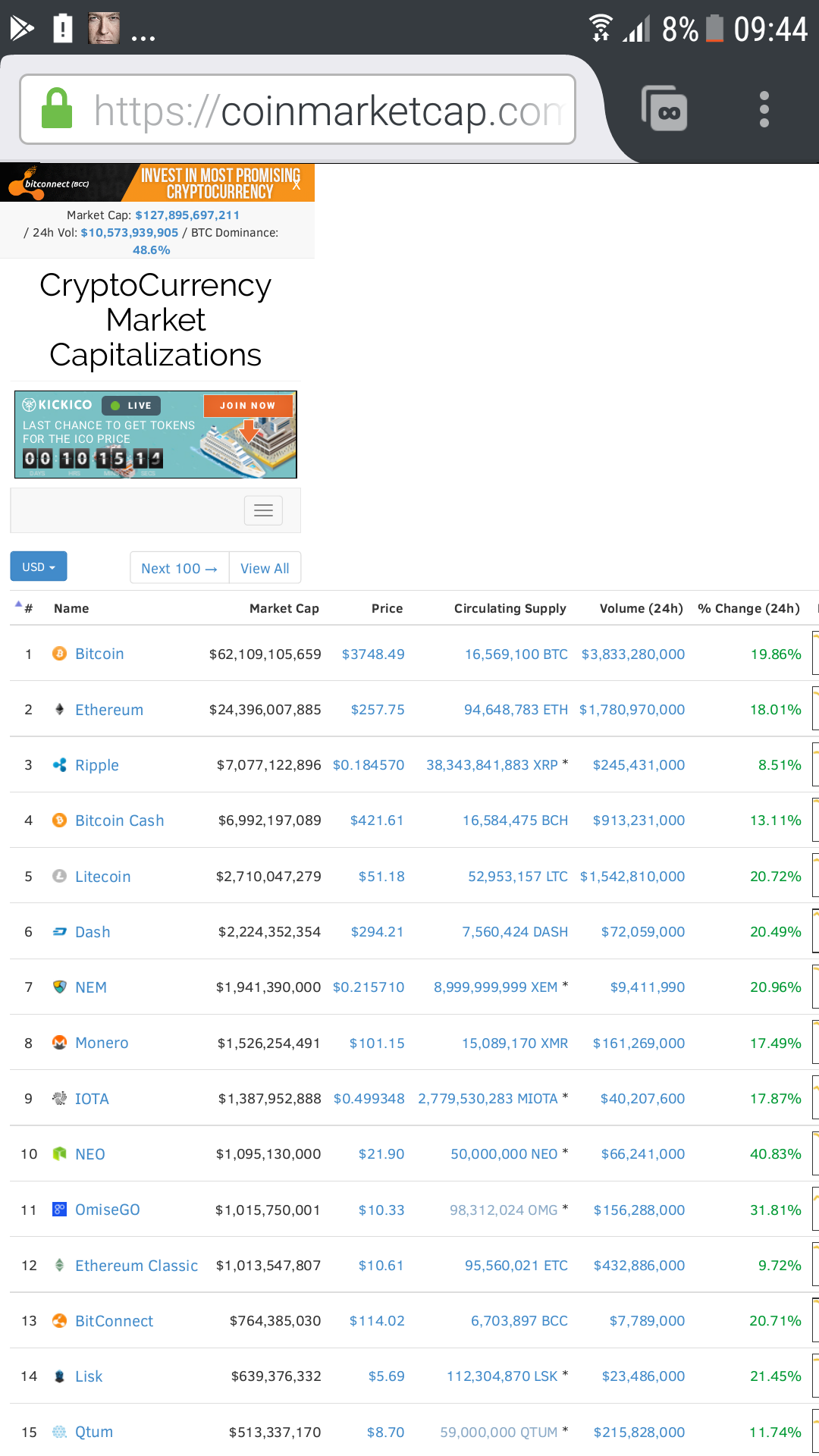Tap the KICKICO Join Now banner

247,406
